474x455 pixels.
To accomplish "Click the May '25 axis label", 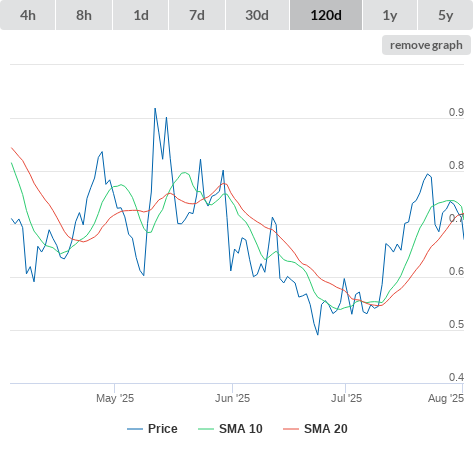I will coord(115,398).
